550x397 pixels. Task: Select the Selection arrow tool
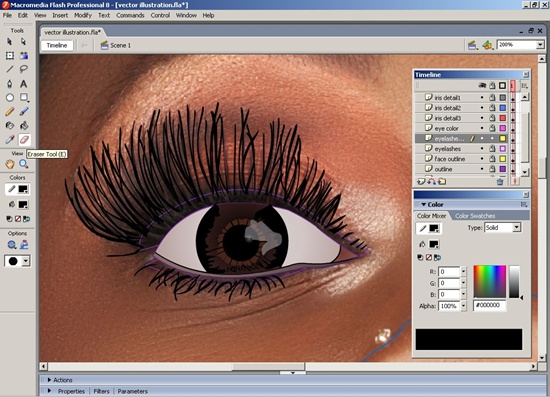[x=9, y=42]
